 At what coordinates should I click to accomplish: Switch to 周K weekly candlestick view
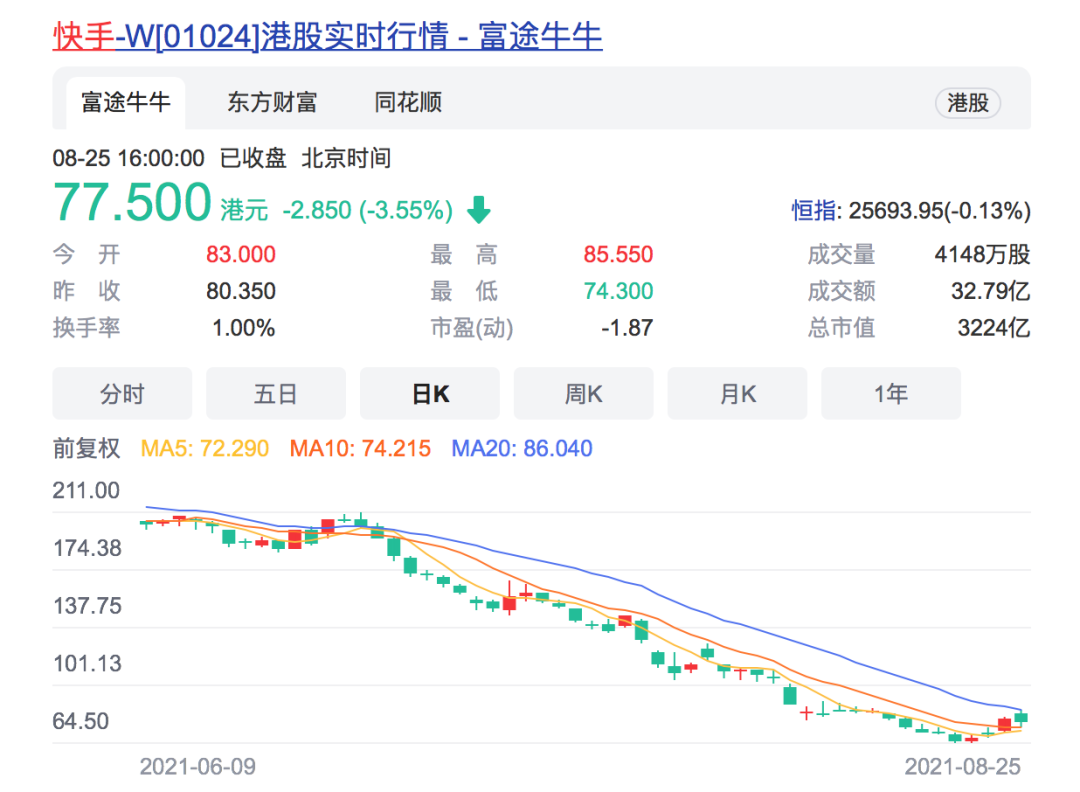click(x=584, y=394)
